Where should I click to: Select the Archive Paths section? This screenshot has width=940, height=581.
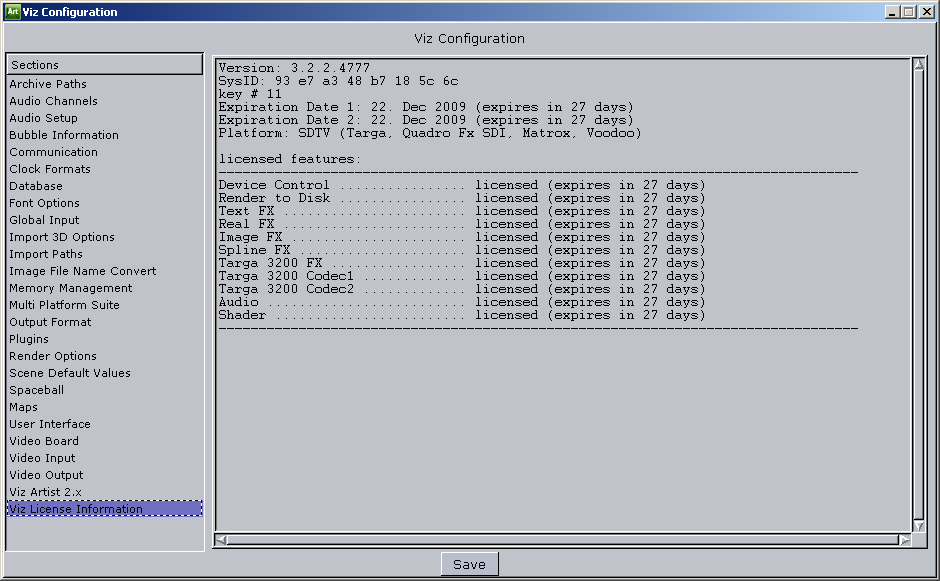coord(47,84)
